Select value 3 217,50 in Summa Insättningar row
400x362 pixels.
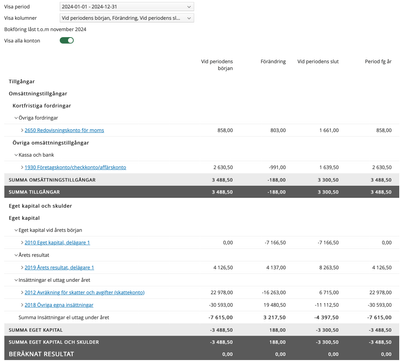click(x=275, y=318)
